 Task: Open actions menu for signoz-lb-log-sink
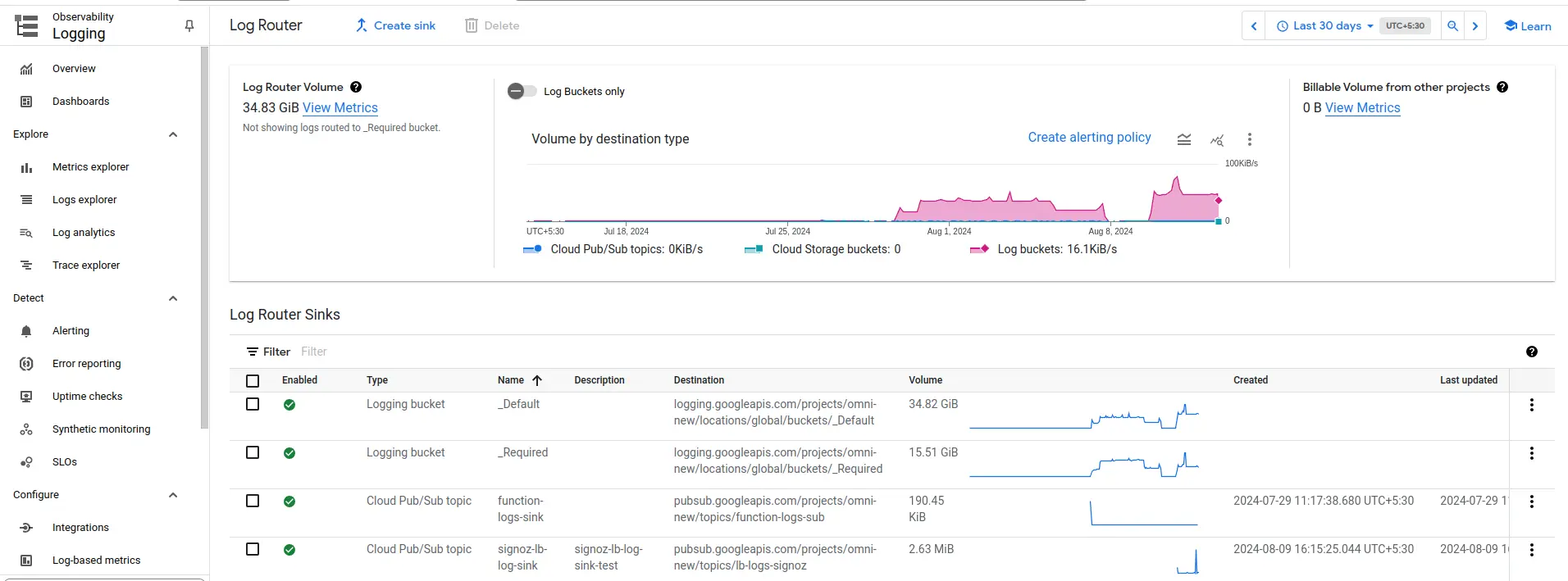click(x=1532, y=550)
